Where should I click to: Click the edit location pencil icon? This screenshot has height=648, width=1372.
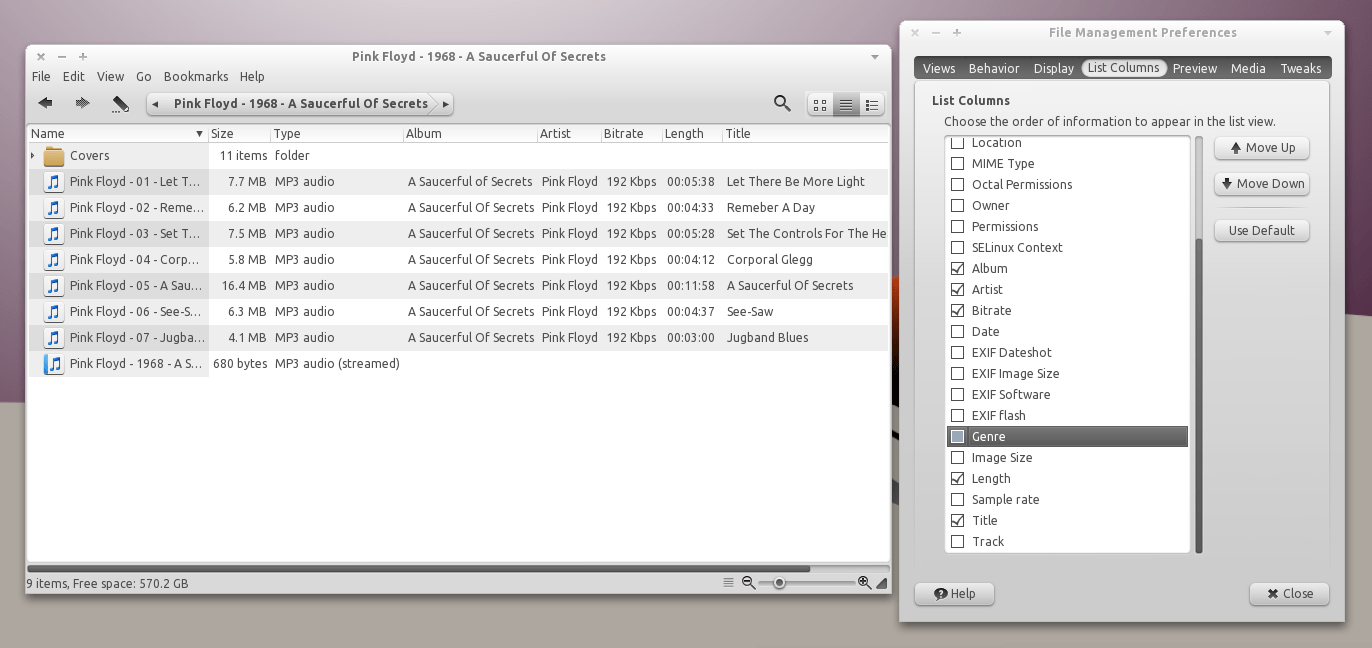121,102
